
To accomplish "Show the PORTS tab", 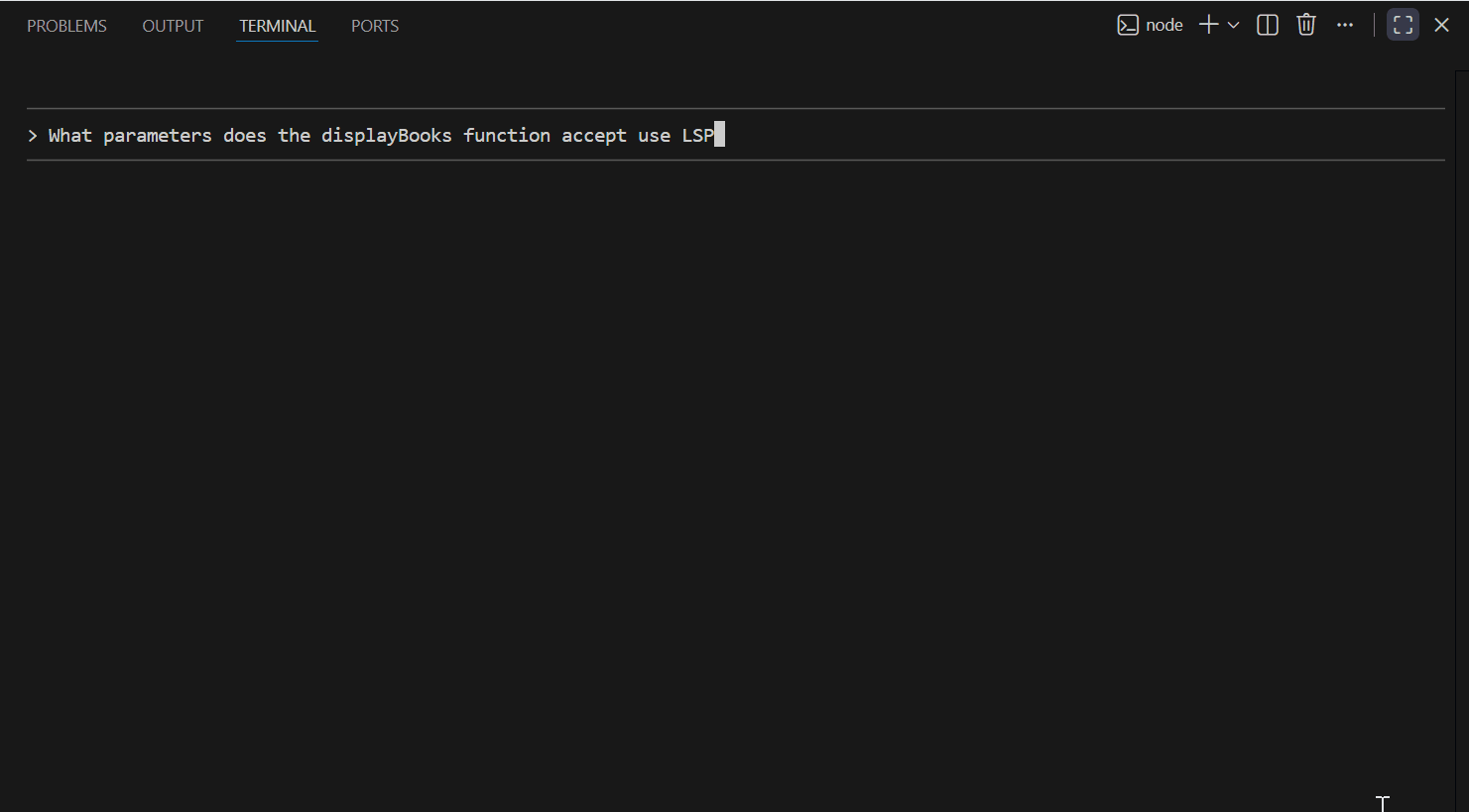I will pyautogui.click(x=375, y=26).
